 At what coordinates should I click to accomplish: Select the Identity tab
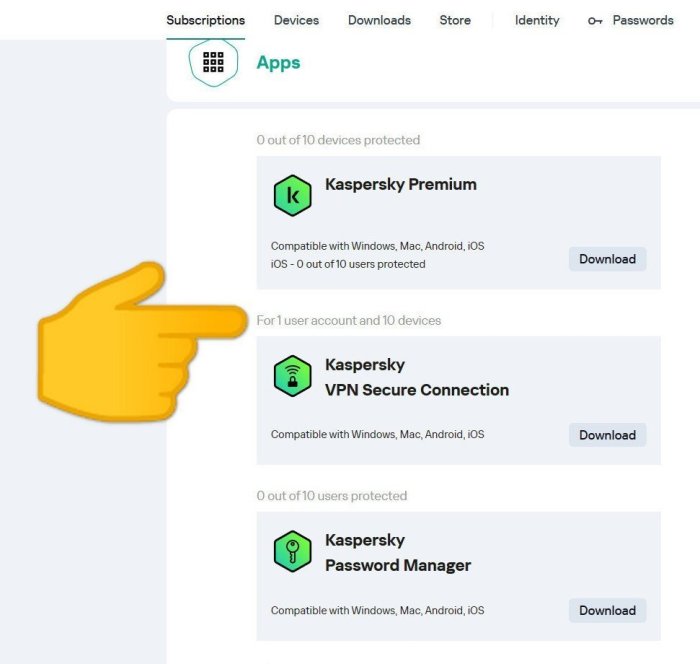click(537, 20)
